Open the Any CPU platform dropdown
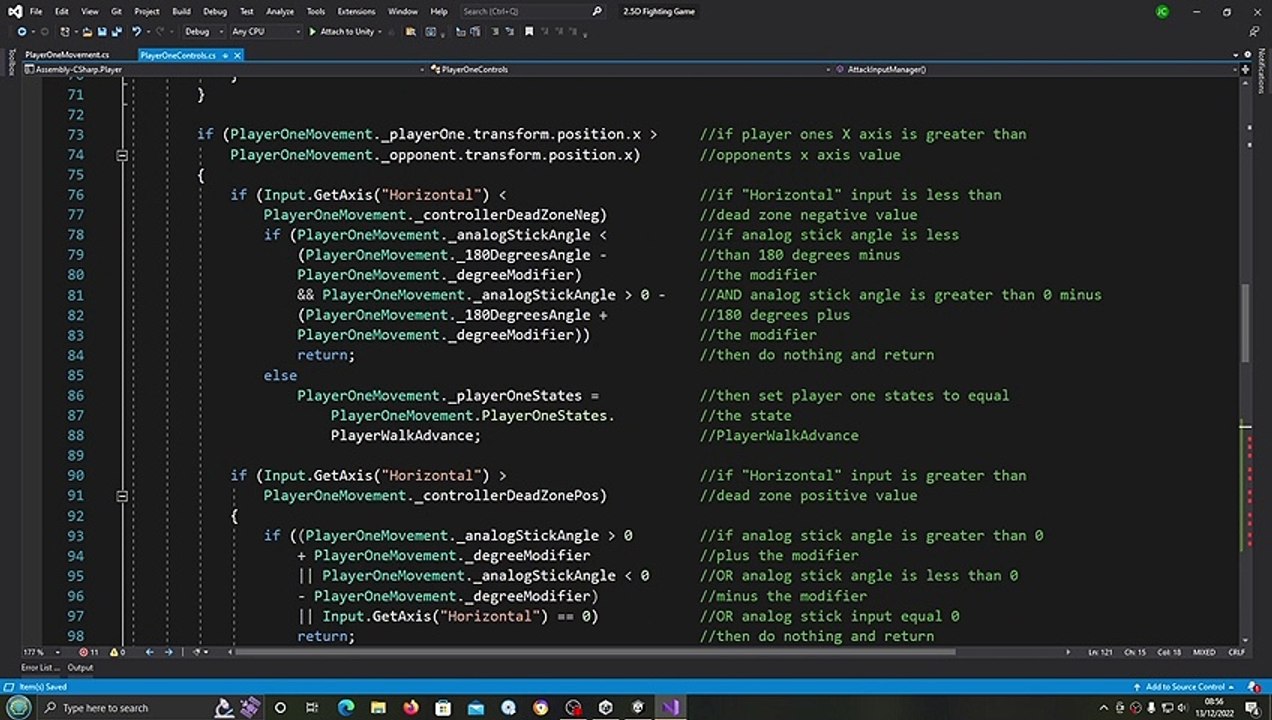This screenshot has height=720, width=1272. tap(265, 31)
